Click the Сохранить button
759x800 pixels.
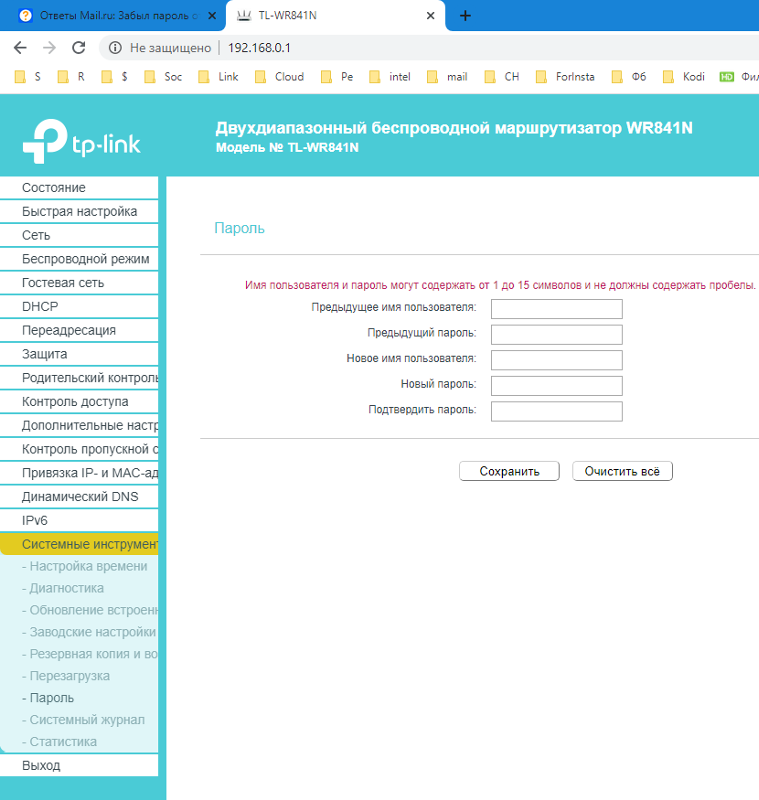pos(509,471)
